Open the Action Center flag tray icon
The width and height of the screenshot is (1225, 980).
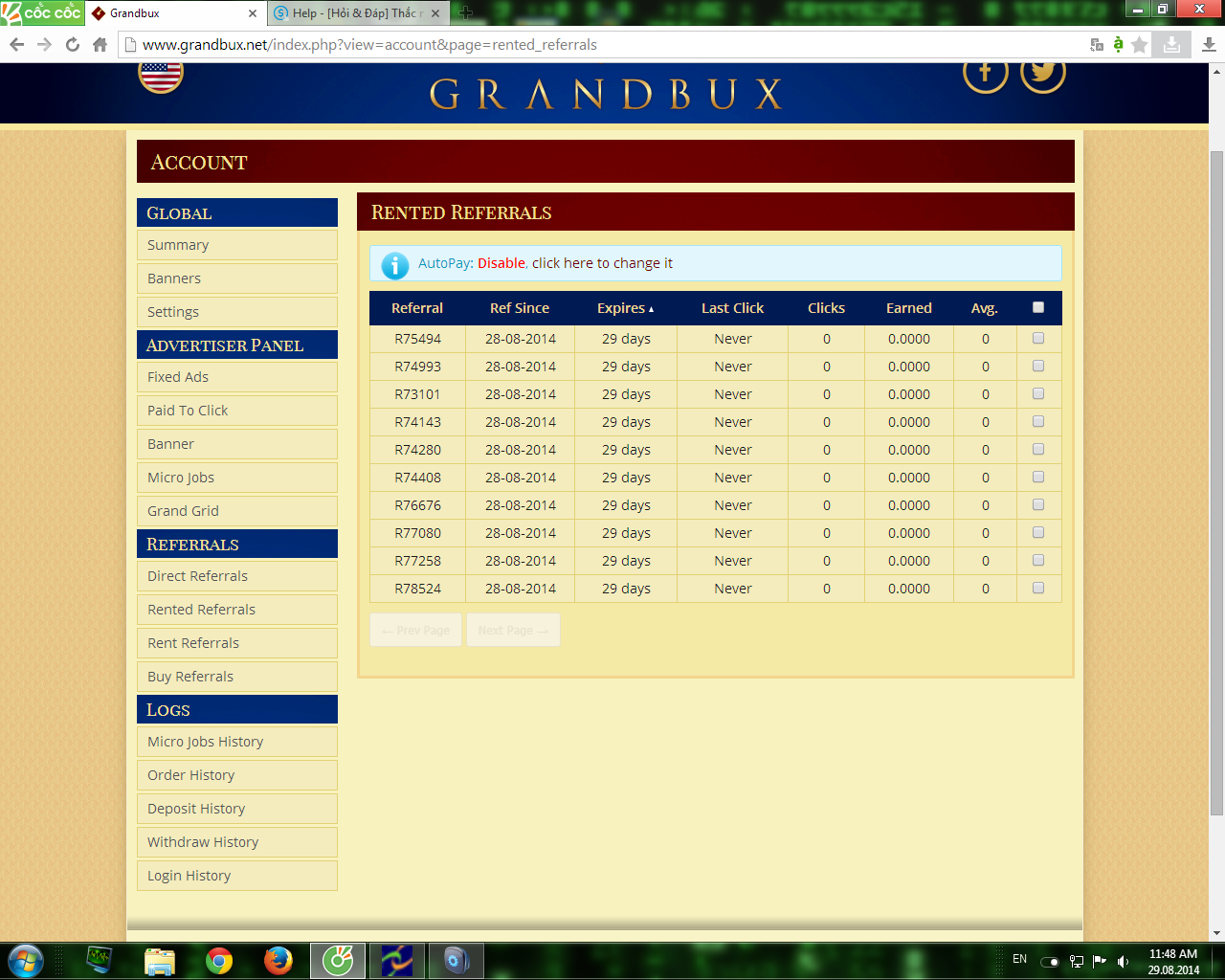pos(1100,961)
